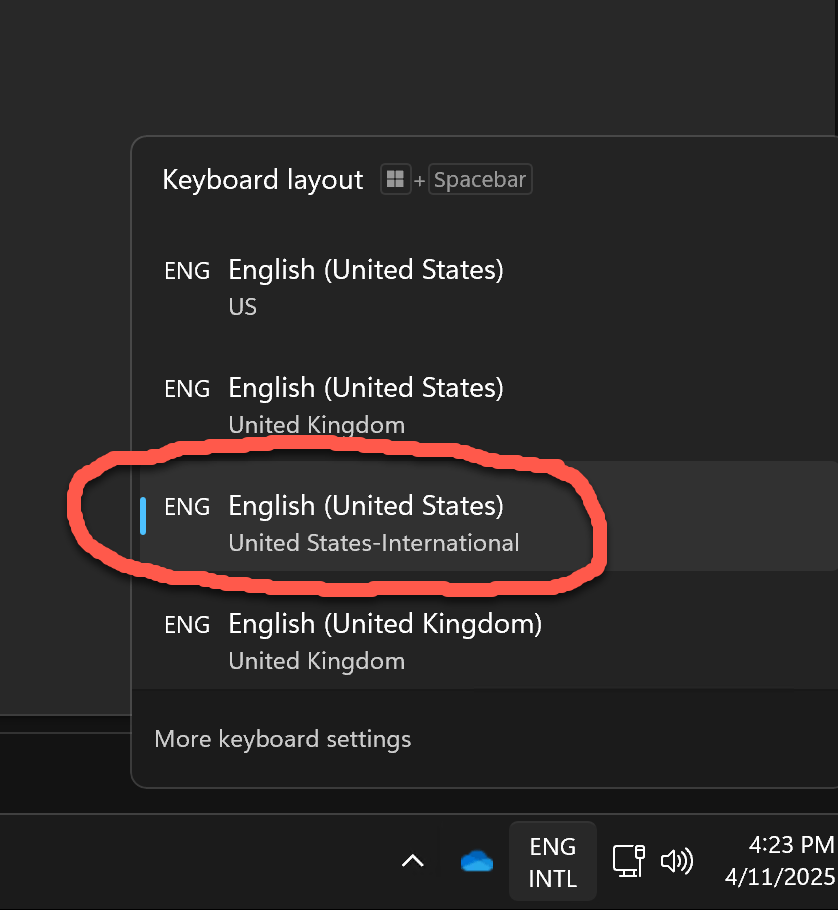
Task: Open the network status icon
Action: pyautogui.click(x=628, y=861)
